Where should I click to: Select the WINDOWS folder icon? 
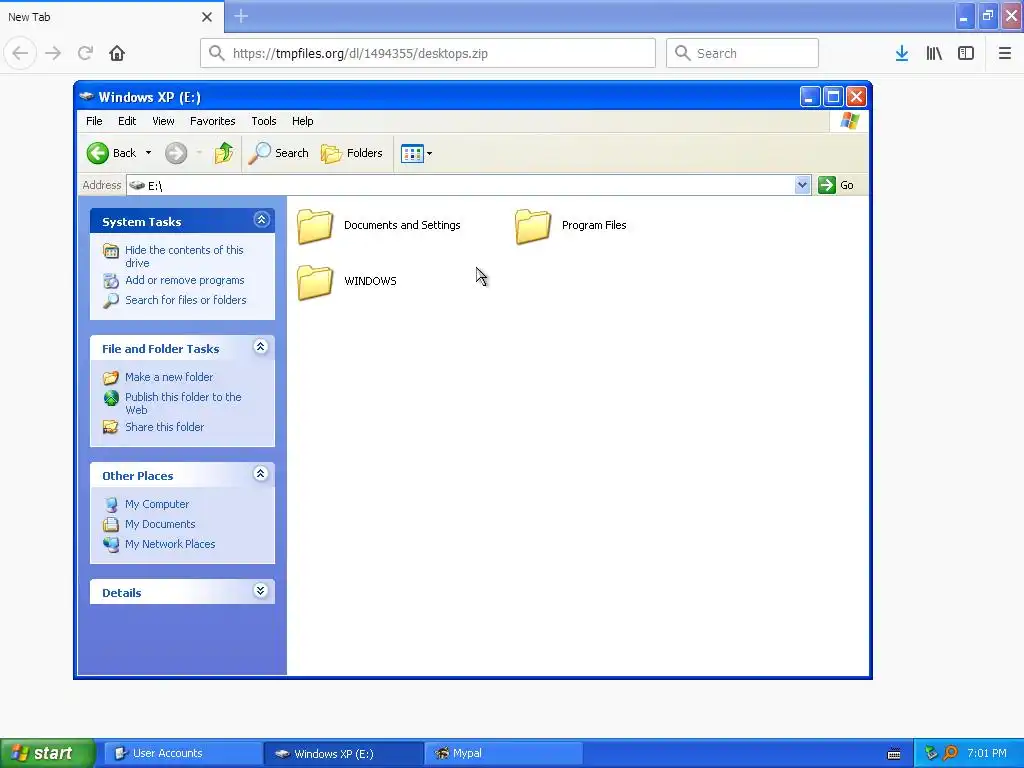[315, 282]
